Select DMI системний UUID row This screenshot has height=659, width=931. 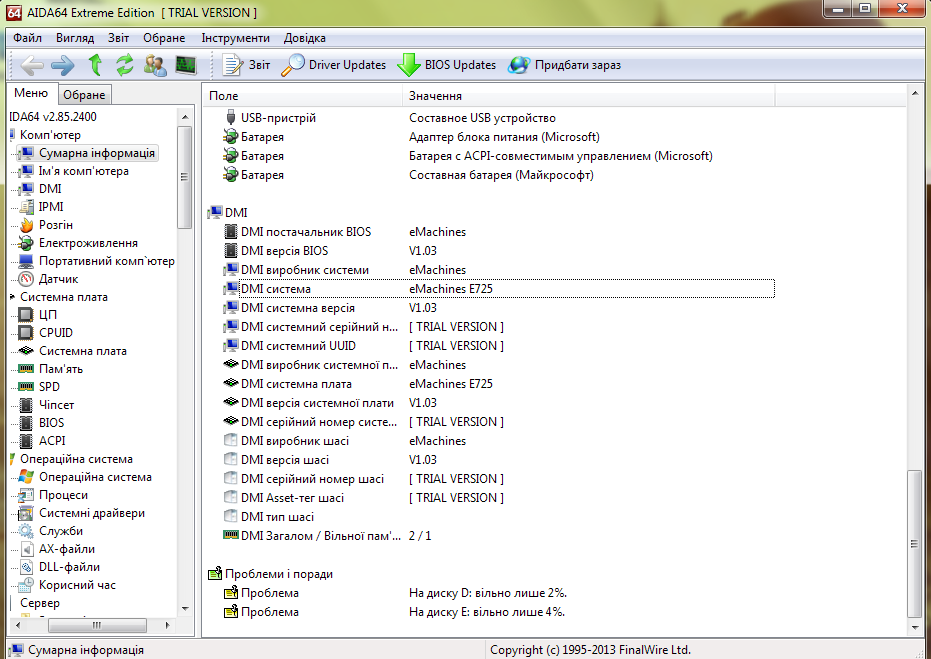pos(498,346)
